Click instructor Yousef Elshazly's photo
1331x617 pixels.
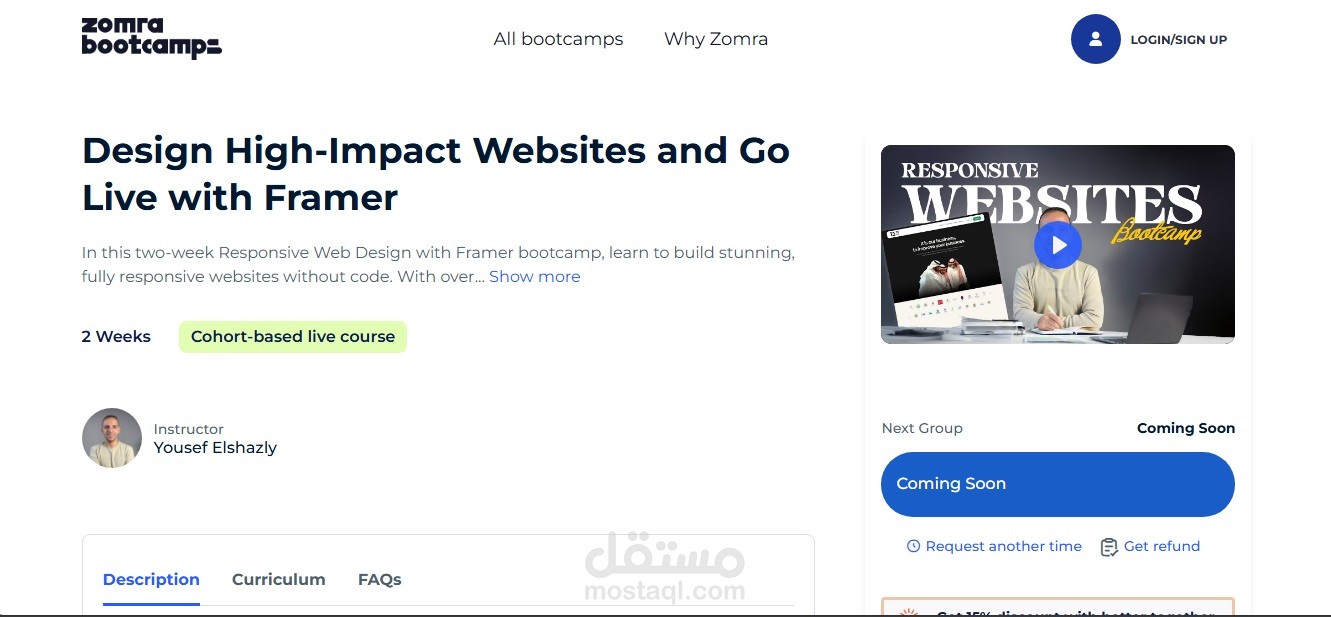(112, 438)
